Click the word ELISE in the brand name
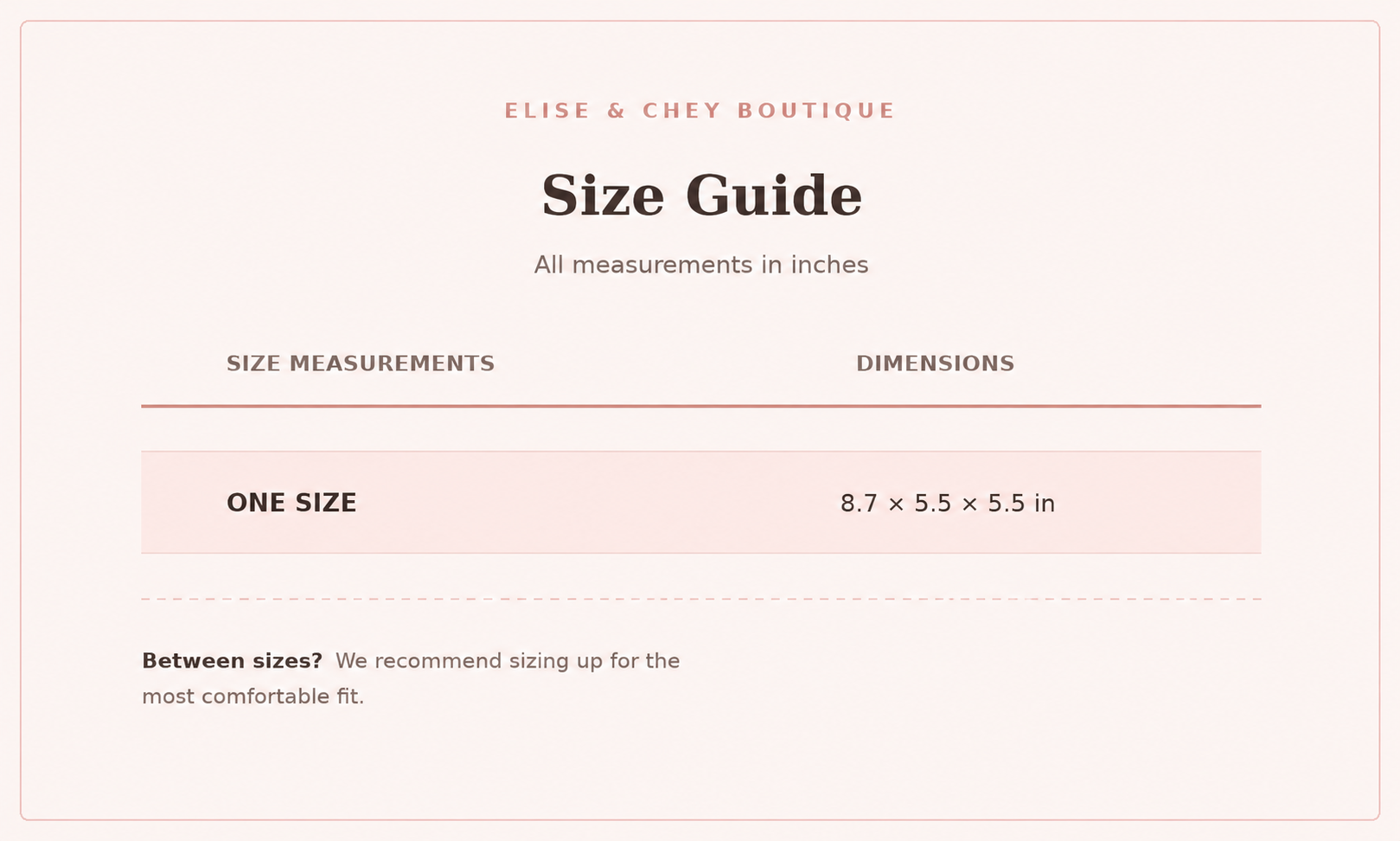Viewport: 1400px width, 841px height. coord(547,111)
